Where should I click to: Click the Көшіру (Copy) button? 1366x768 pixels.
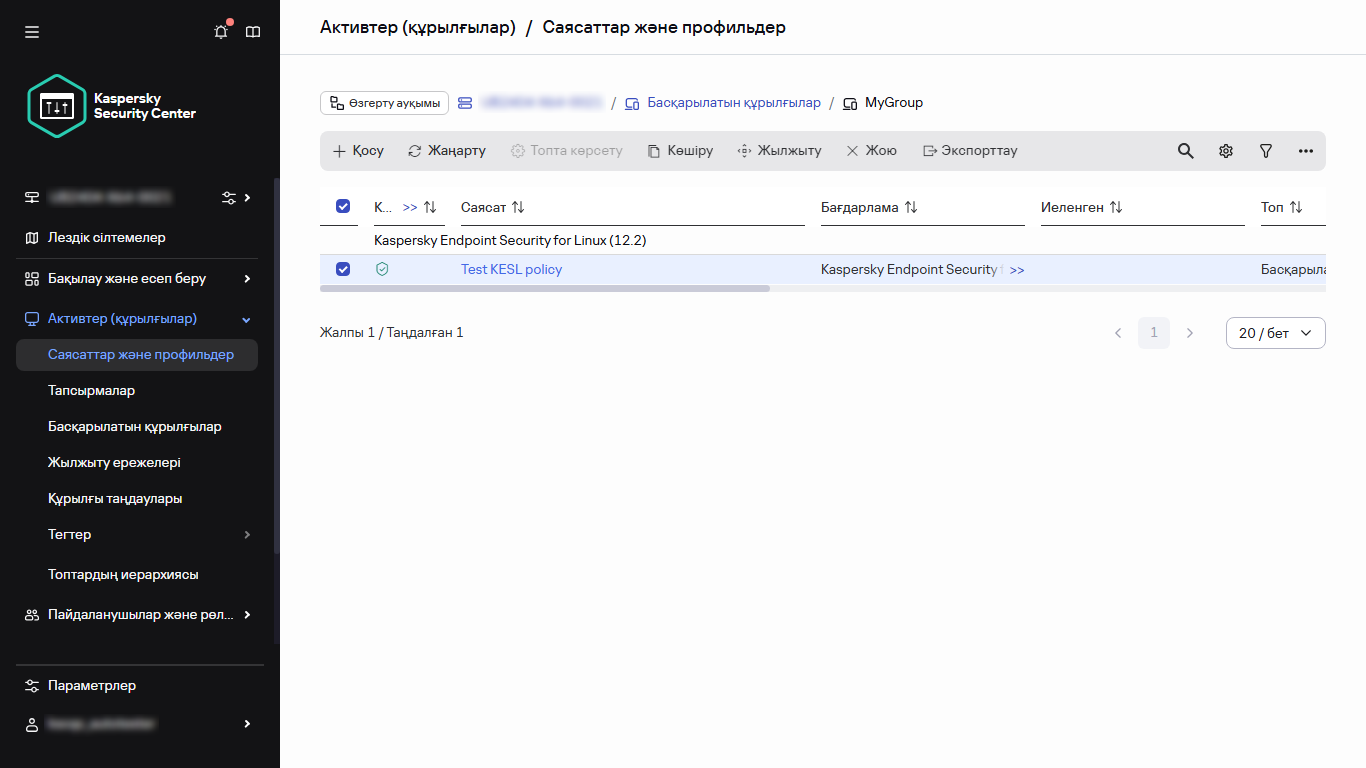[x=680, y=151]
